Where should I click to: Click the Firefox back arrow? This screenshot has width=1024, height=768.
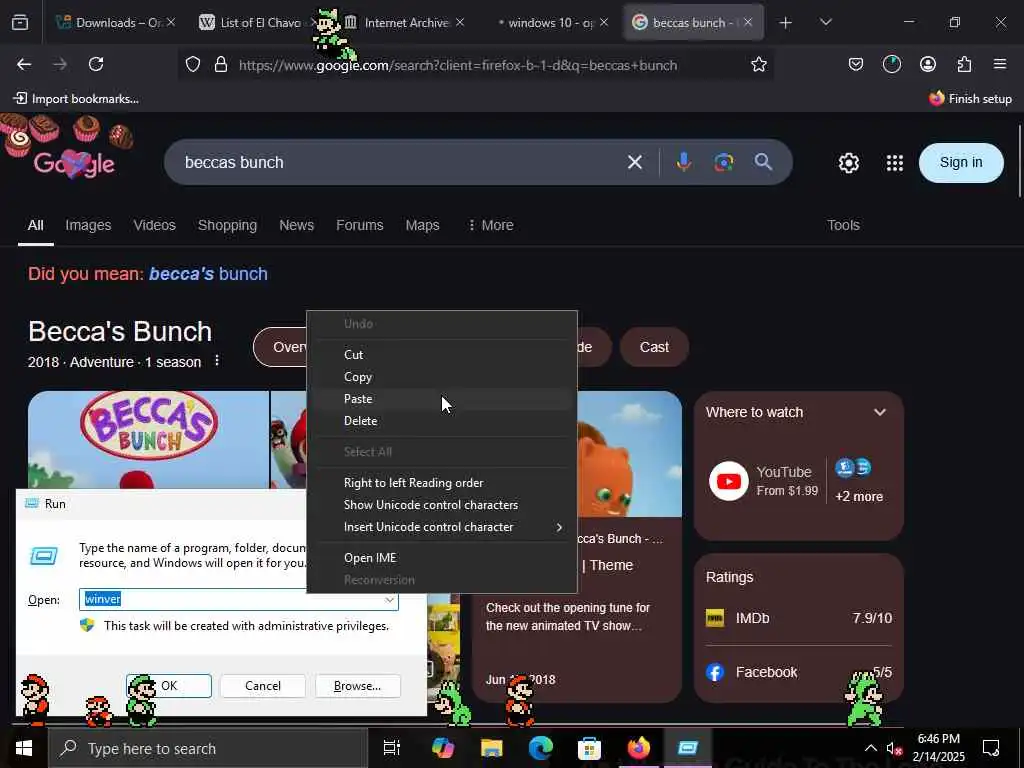[x=24, y=64]
